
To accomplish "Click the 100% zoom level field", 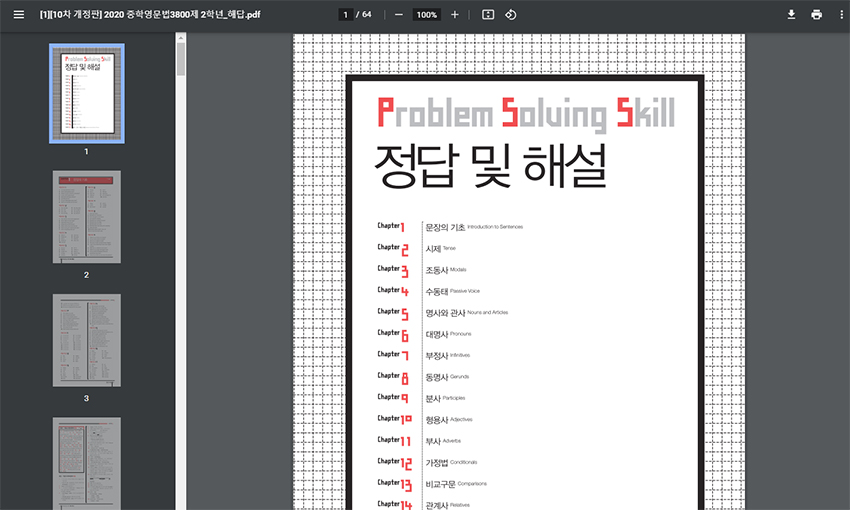I will [x=427, y=15].
